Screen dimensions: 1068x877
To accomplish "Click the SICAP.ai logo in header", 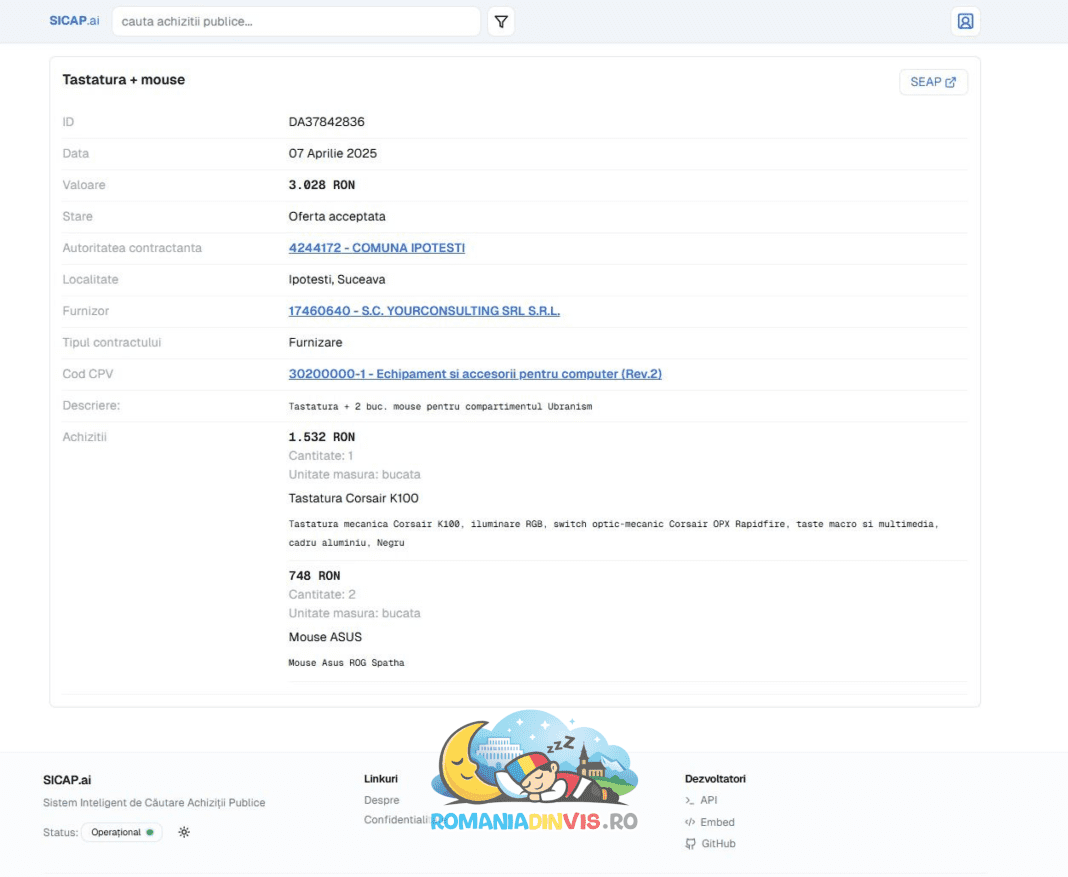I will pos(74,21).
